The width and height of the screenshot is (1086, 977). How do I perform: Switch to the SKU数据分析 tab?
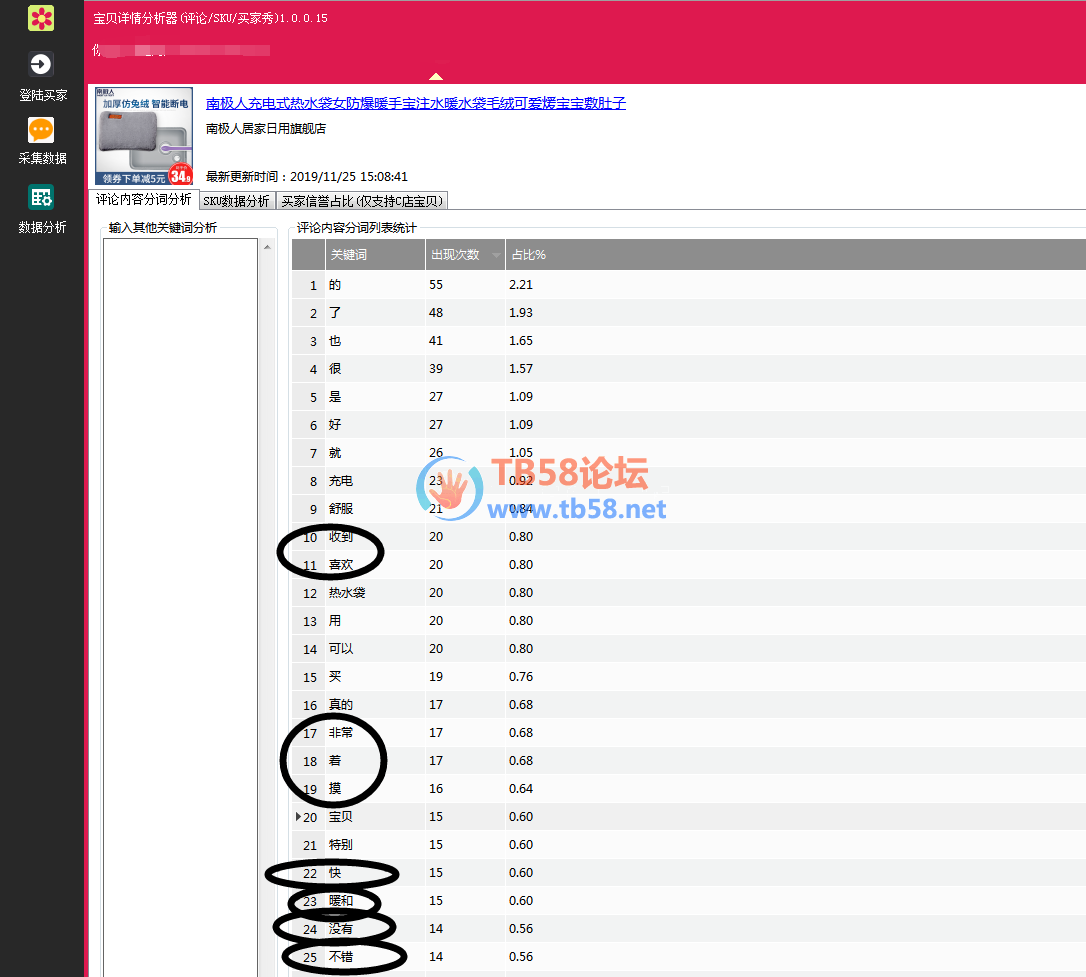point(236,201)
